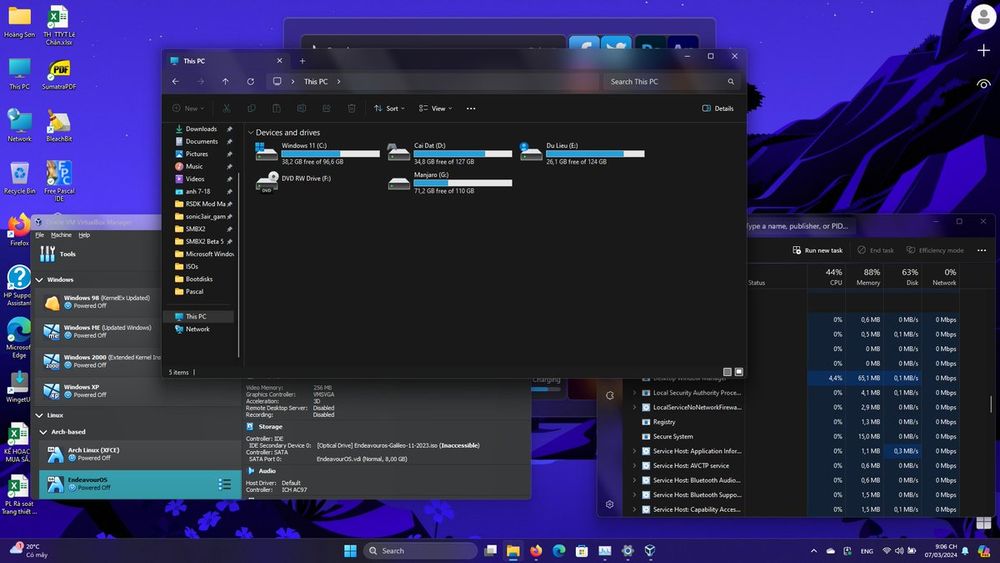Collapse the Arch-based group in VirtualBox

[x=43, y=432]
